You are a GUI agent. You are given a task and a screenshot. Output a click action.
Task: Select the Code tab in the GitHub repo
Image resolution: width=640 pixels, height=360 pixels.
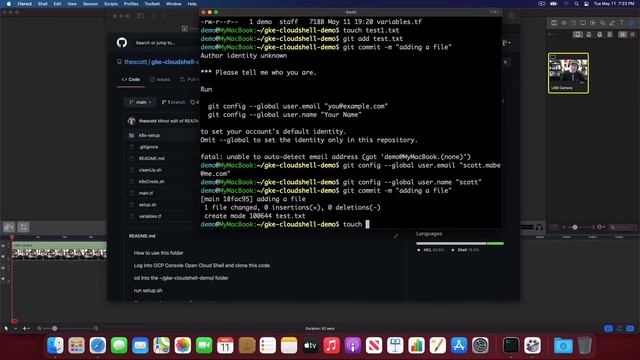pyautogui.click(x=131, y=80)
